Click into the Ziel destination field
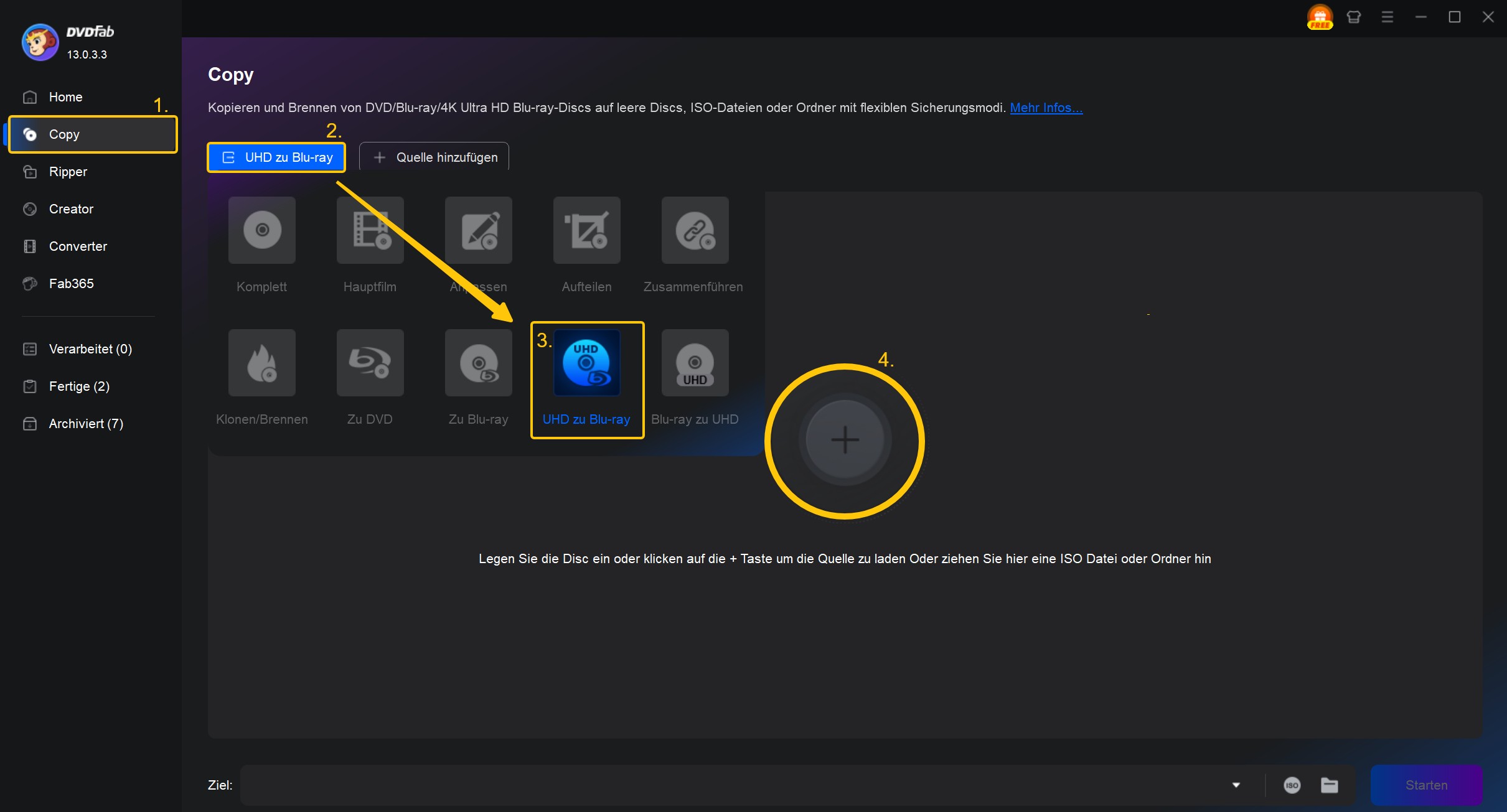Viewport: 1507px width, 812px height. click(735, 785)
